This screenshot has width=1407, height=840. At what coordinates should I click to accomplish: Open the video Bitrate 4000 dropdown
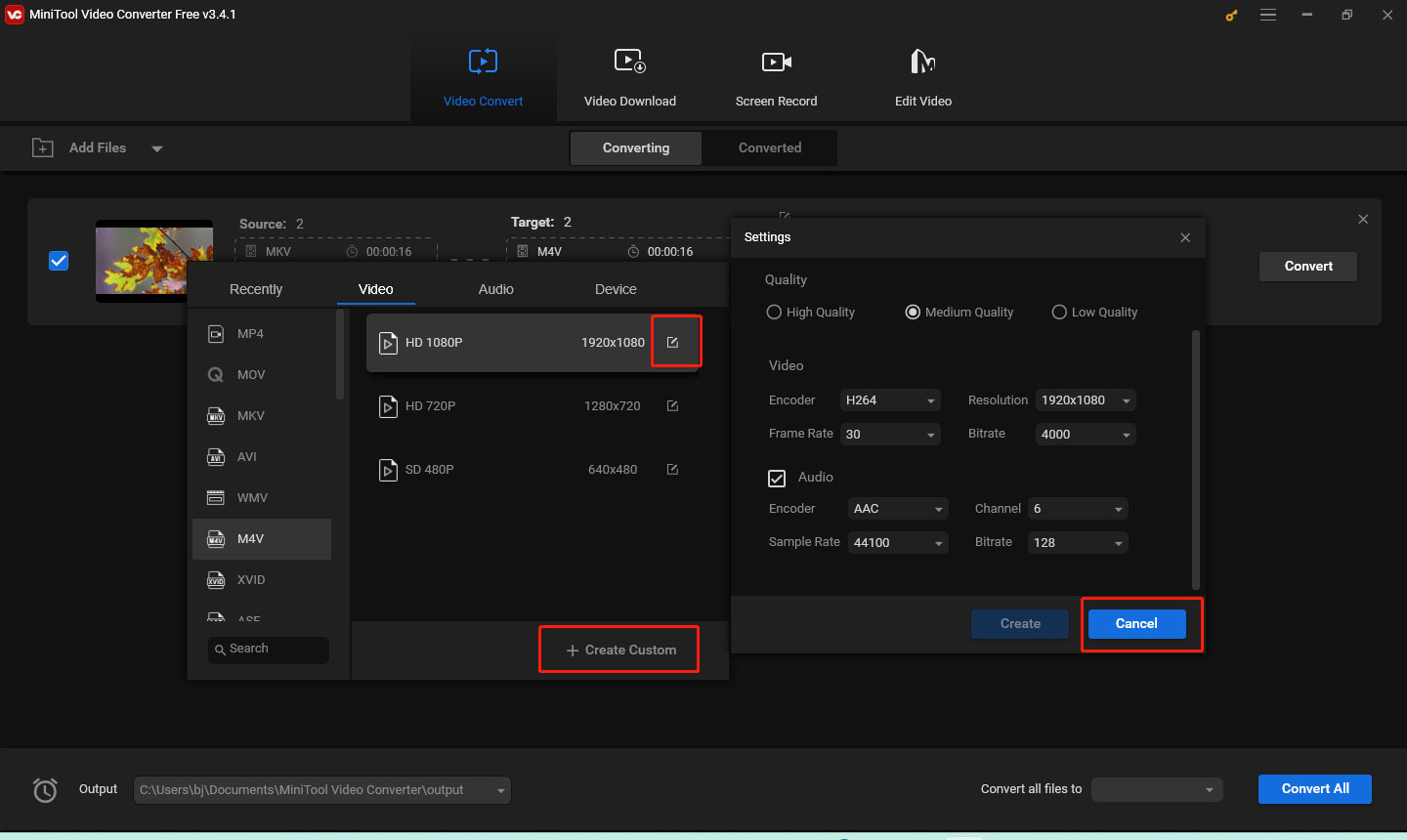click(1086, 435)
